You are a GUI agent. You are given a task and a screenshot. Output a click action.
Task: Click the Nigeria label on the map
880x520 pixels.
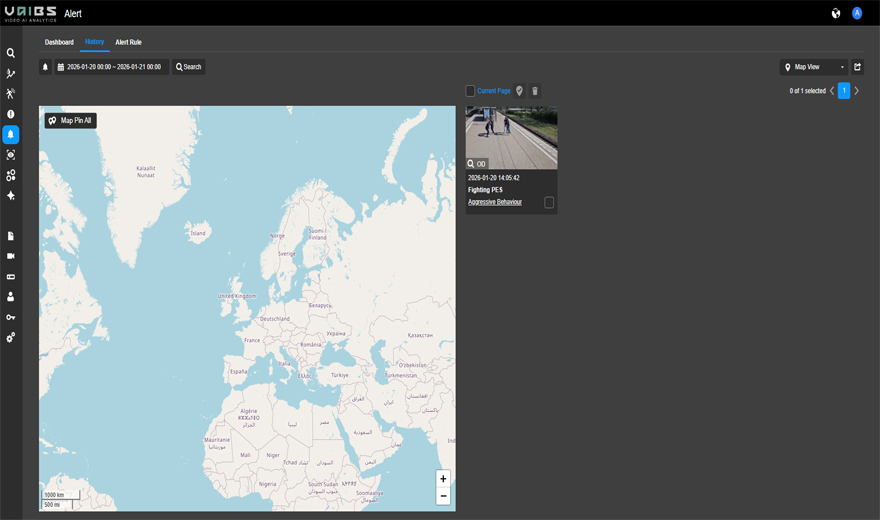point(268,484)
